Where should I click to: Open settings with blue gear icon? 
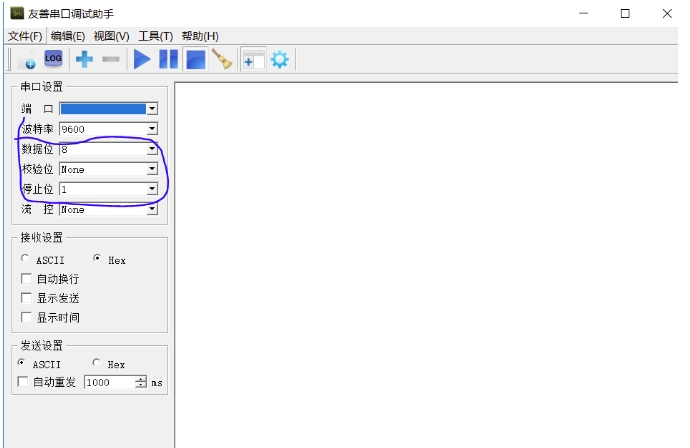tap(280, 59)
